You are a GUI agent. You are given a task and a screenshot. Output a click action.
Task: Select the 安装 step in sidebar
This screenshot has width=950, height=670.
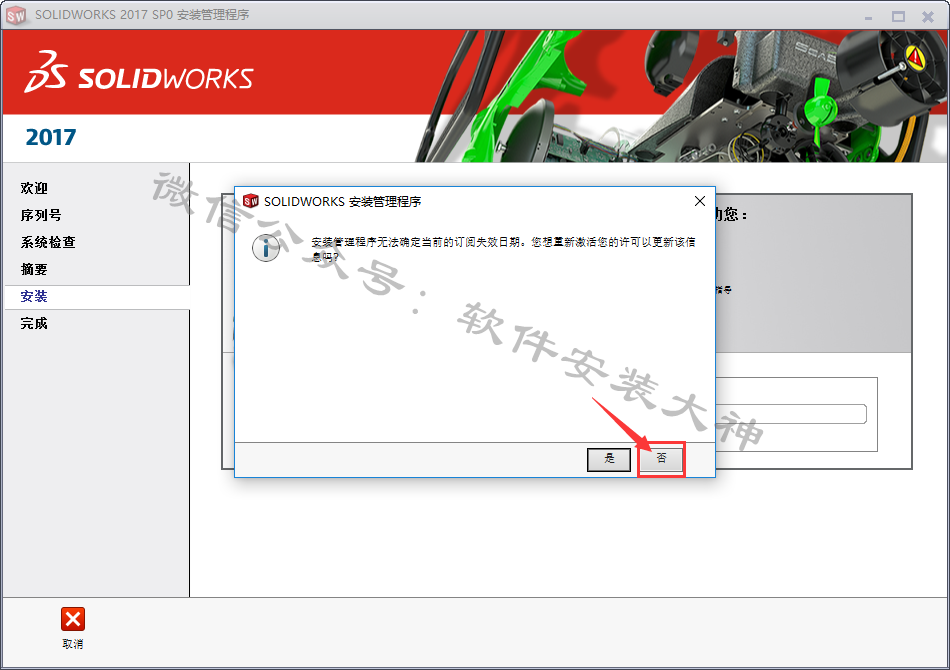pyautogui.click(x=34, y=296)
